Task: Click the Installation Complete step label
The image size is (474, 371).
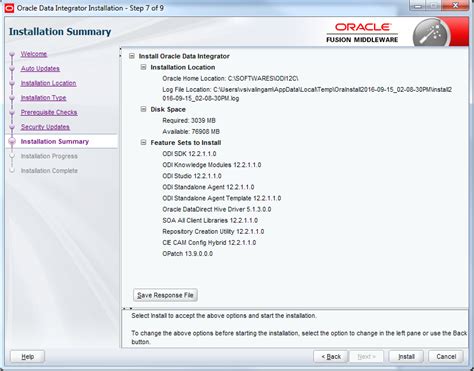Action: click(x=49, y=171)
